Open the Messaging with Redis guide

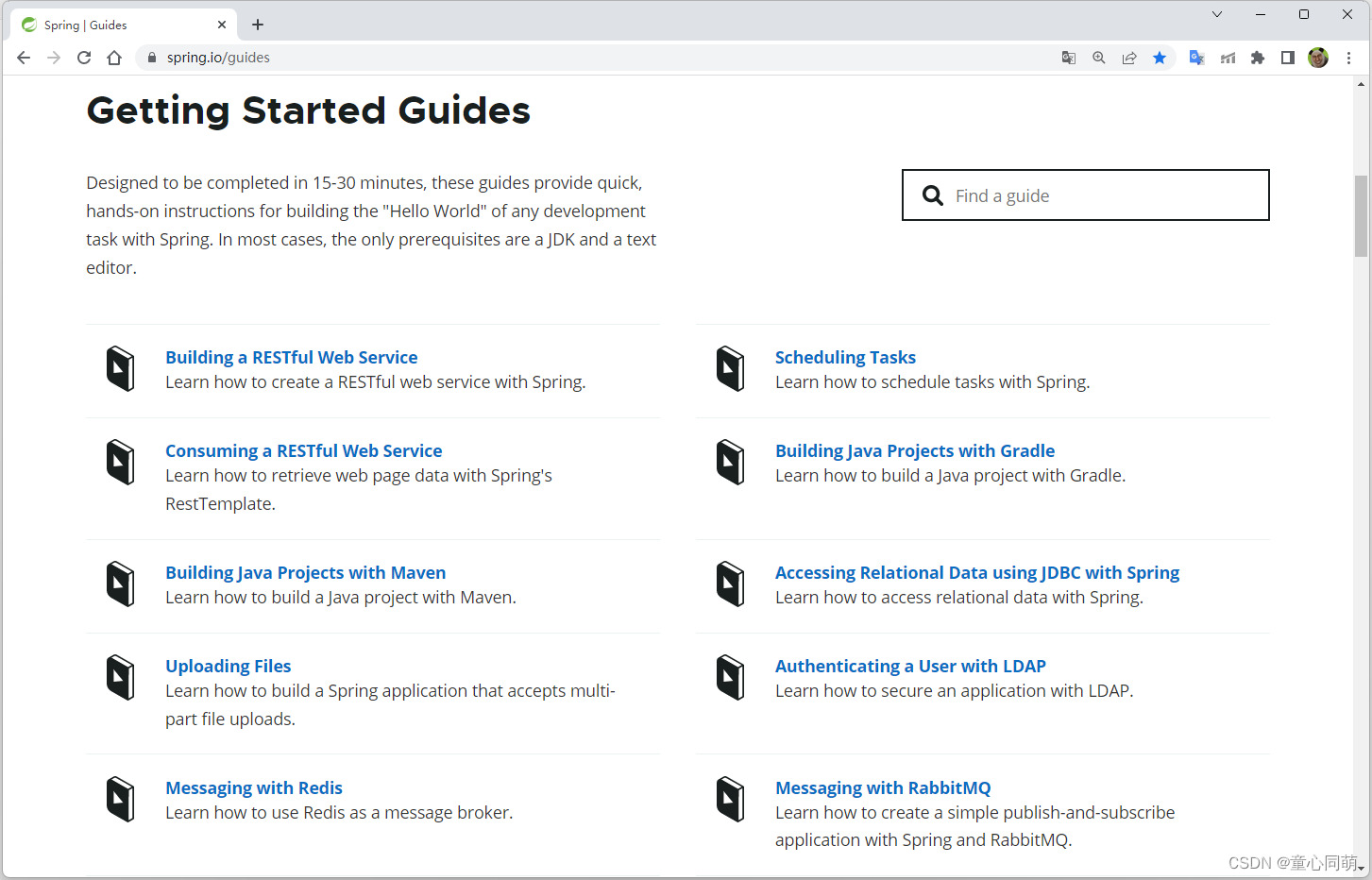pyautogui.click(x=253, y=787)
